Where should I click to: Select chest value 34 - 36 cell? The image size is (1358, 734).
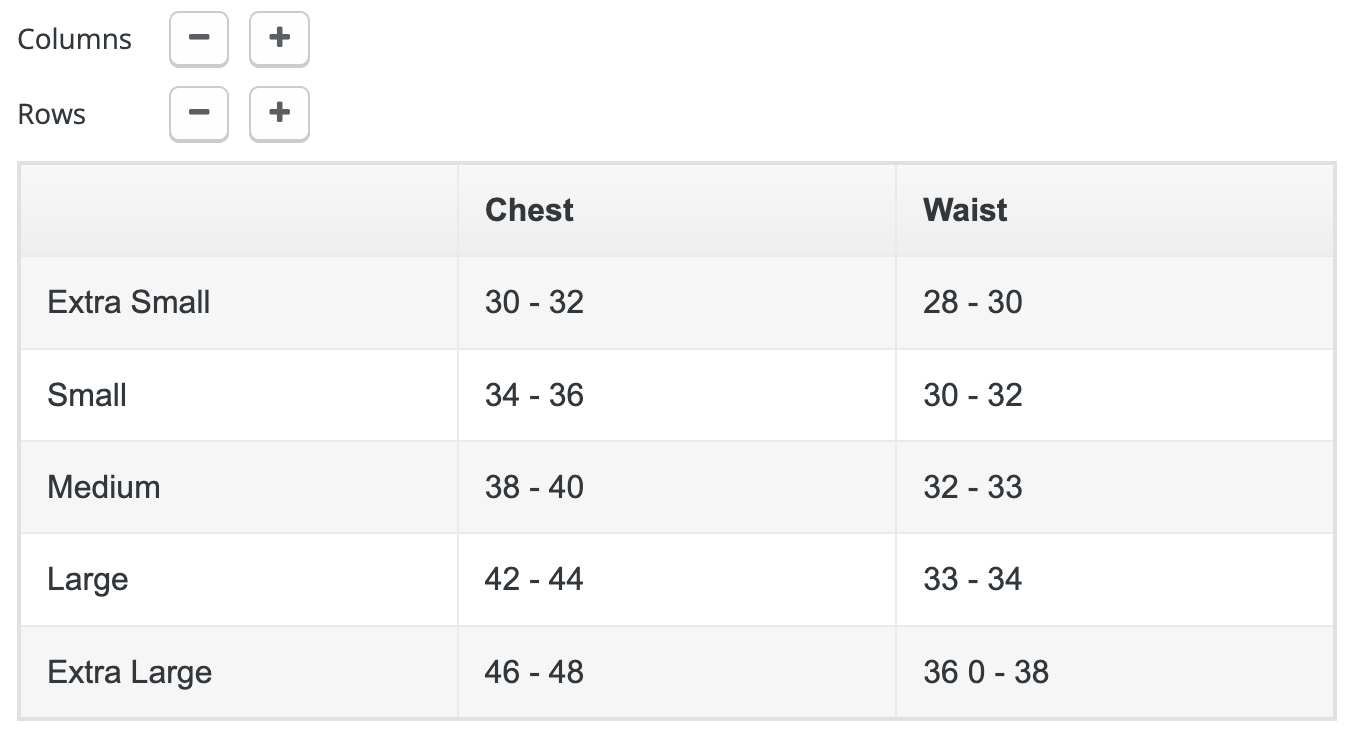tap(677, 395)
